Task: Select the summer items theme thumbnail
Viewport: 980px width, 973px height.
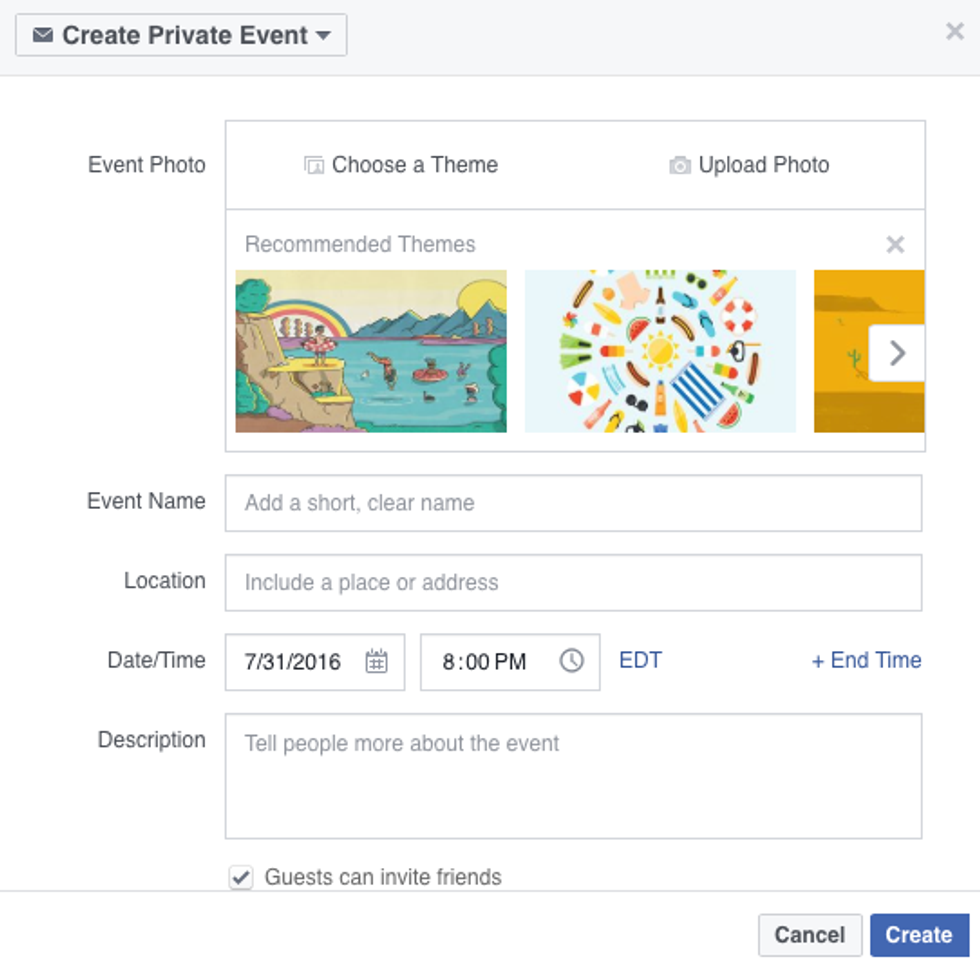Action: click(660, 351)
